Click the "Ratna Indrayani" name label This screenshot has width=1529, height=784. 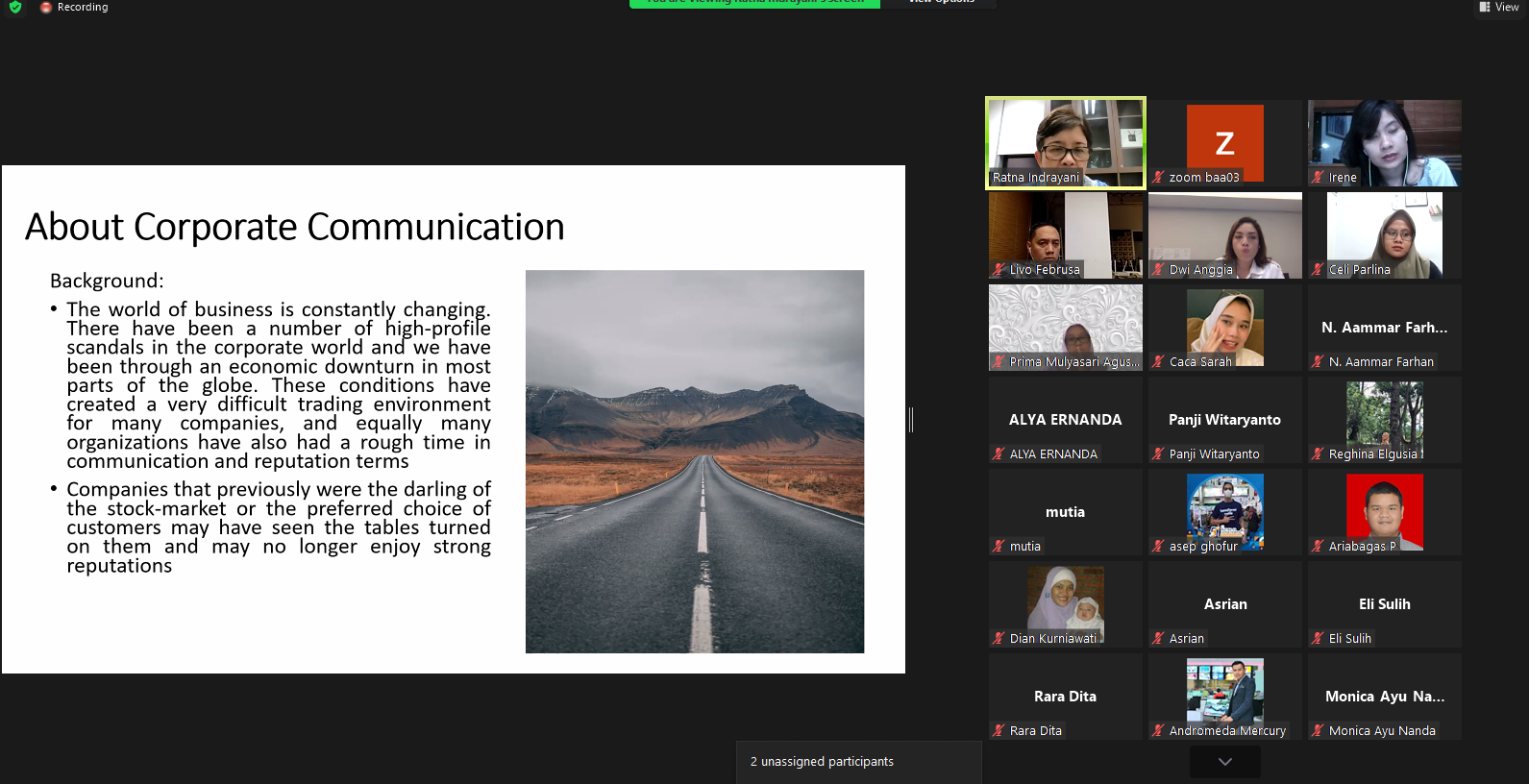tap(1036, 177)
